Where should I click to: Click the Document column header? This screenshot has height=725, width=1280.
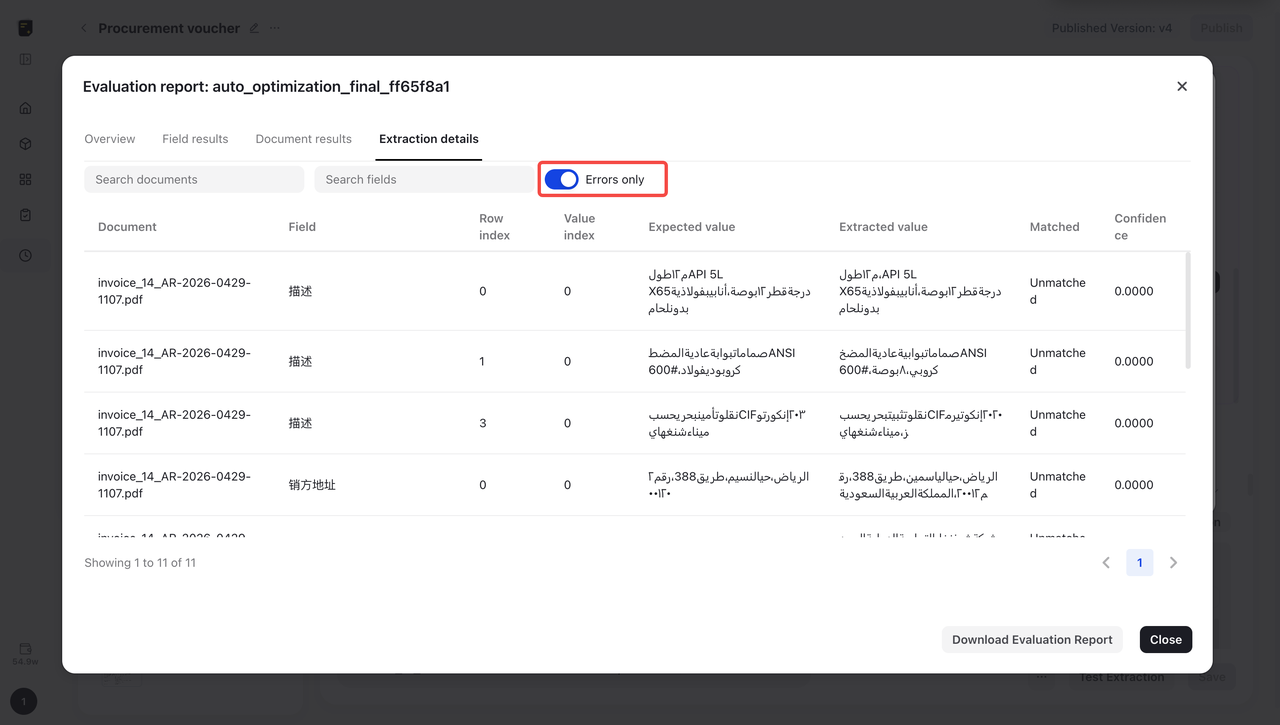(x=127, y=227)
